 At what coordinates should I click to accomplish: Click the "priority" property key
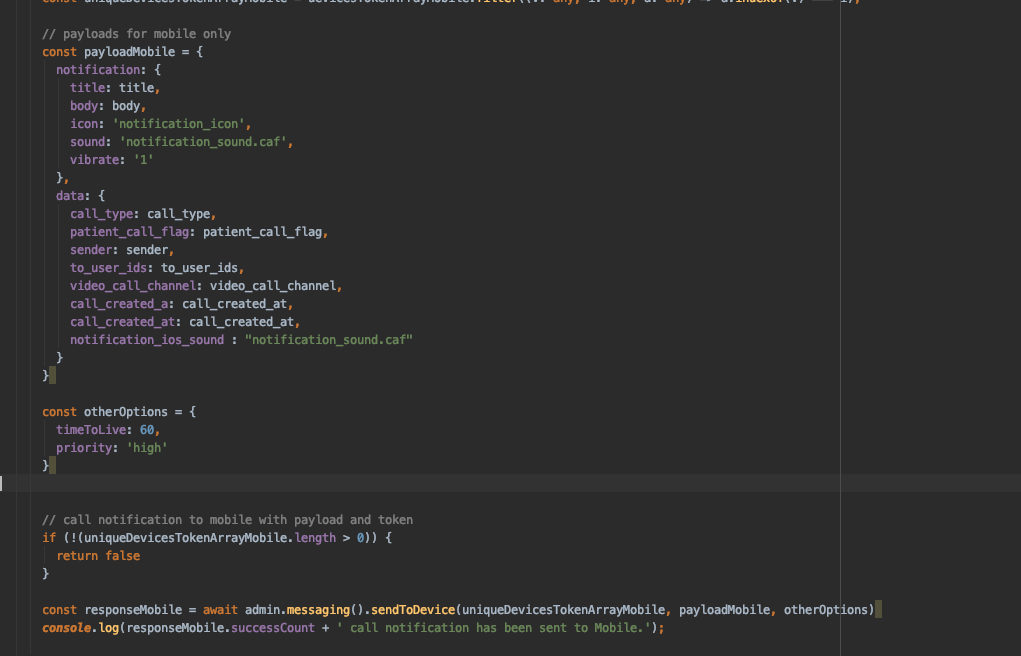(84, 448)
